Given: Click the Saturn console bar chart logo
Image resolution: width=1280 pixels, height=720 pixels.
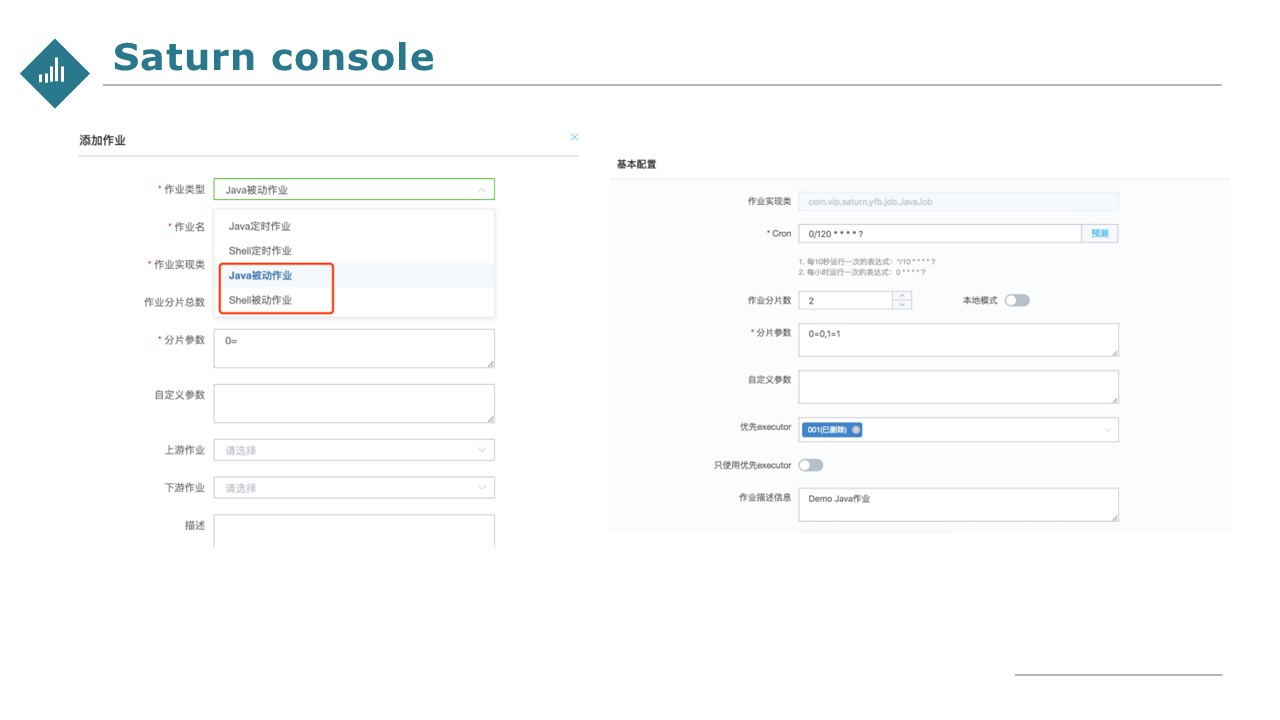Looking at the screenshot, I should [x=55, y=73].
